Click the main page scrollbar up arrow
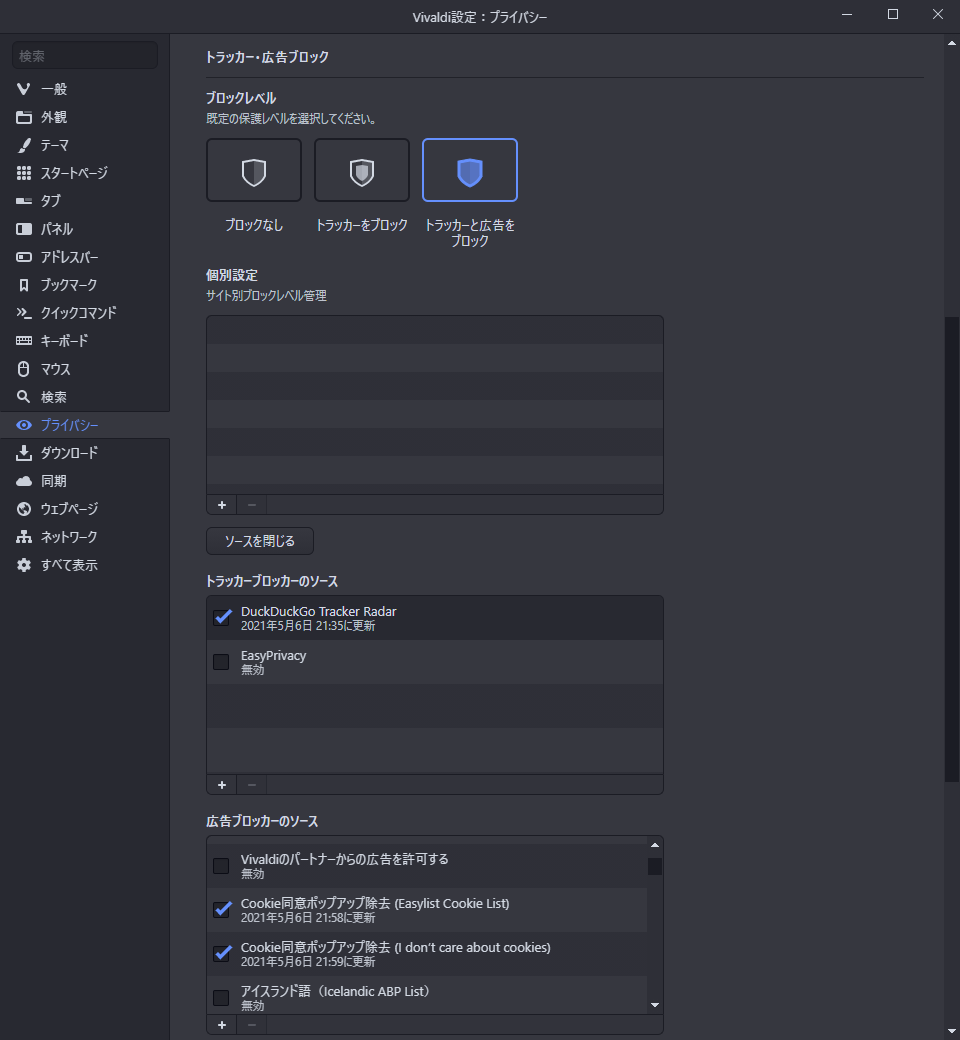 pyautogui.click(x=952, y=43)
